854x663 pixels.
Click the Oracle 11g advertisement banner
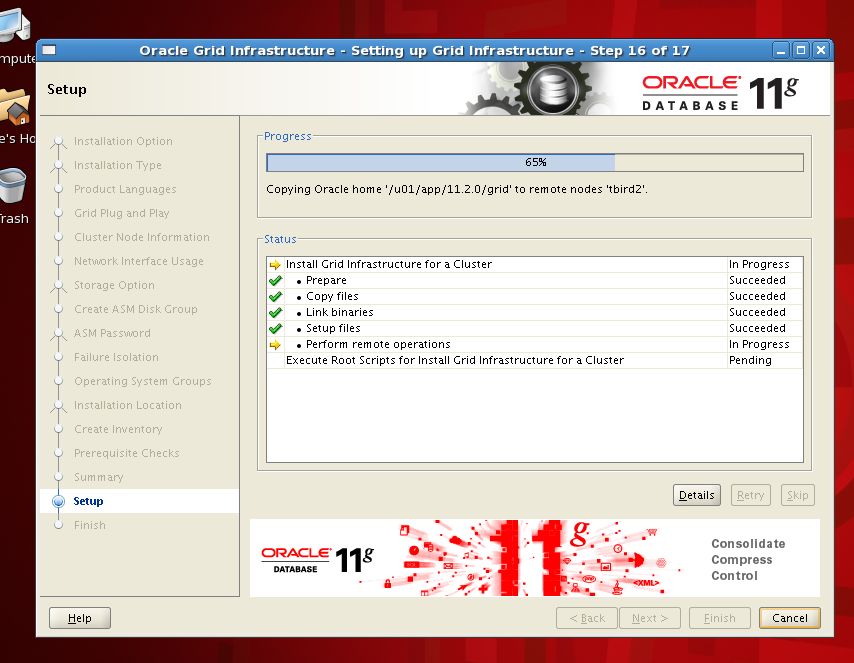pyautogui.click(x=534, y=558)
